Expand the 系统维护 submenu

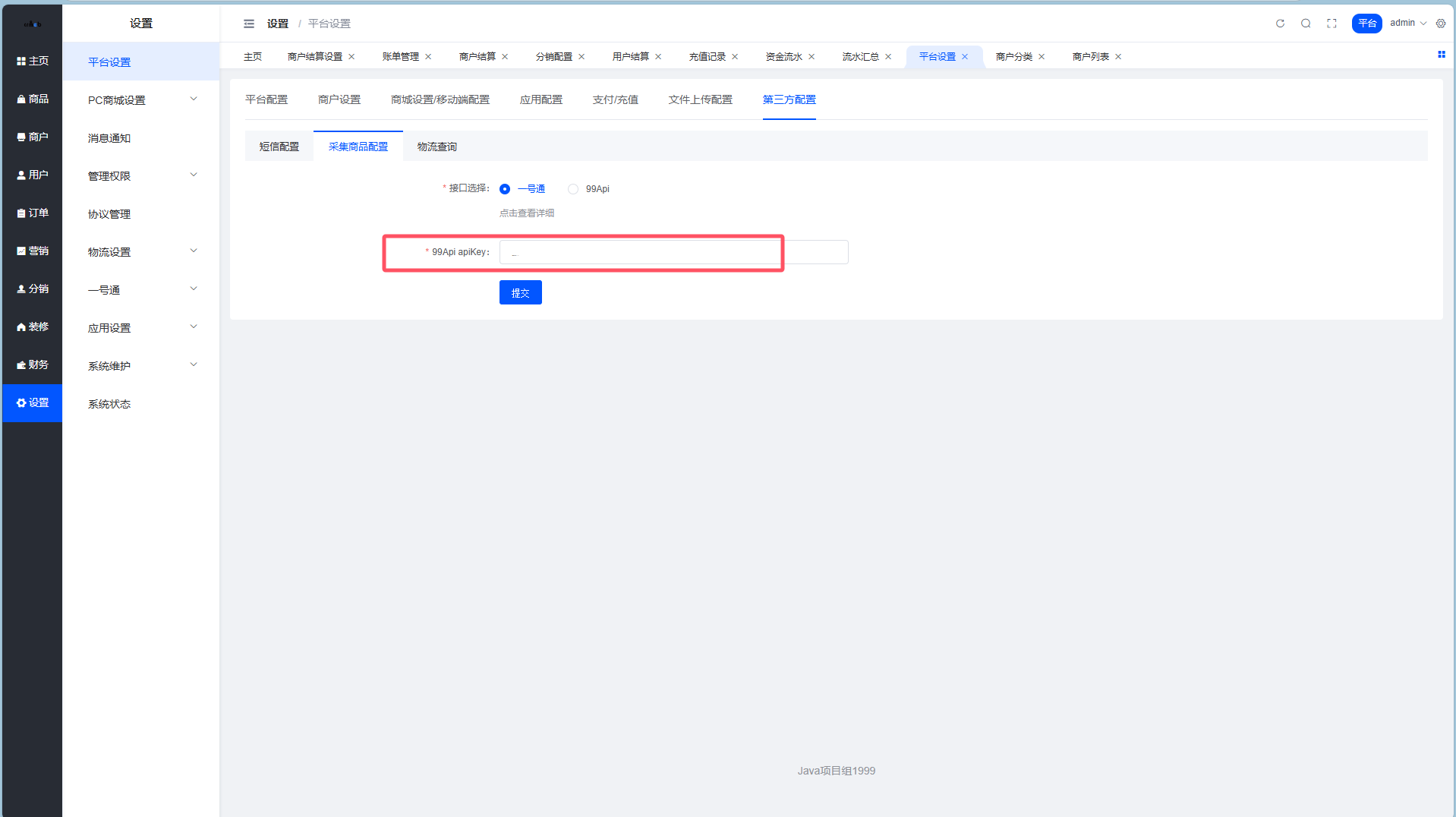pyautogui.click(x=141, y=366)
